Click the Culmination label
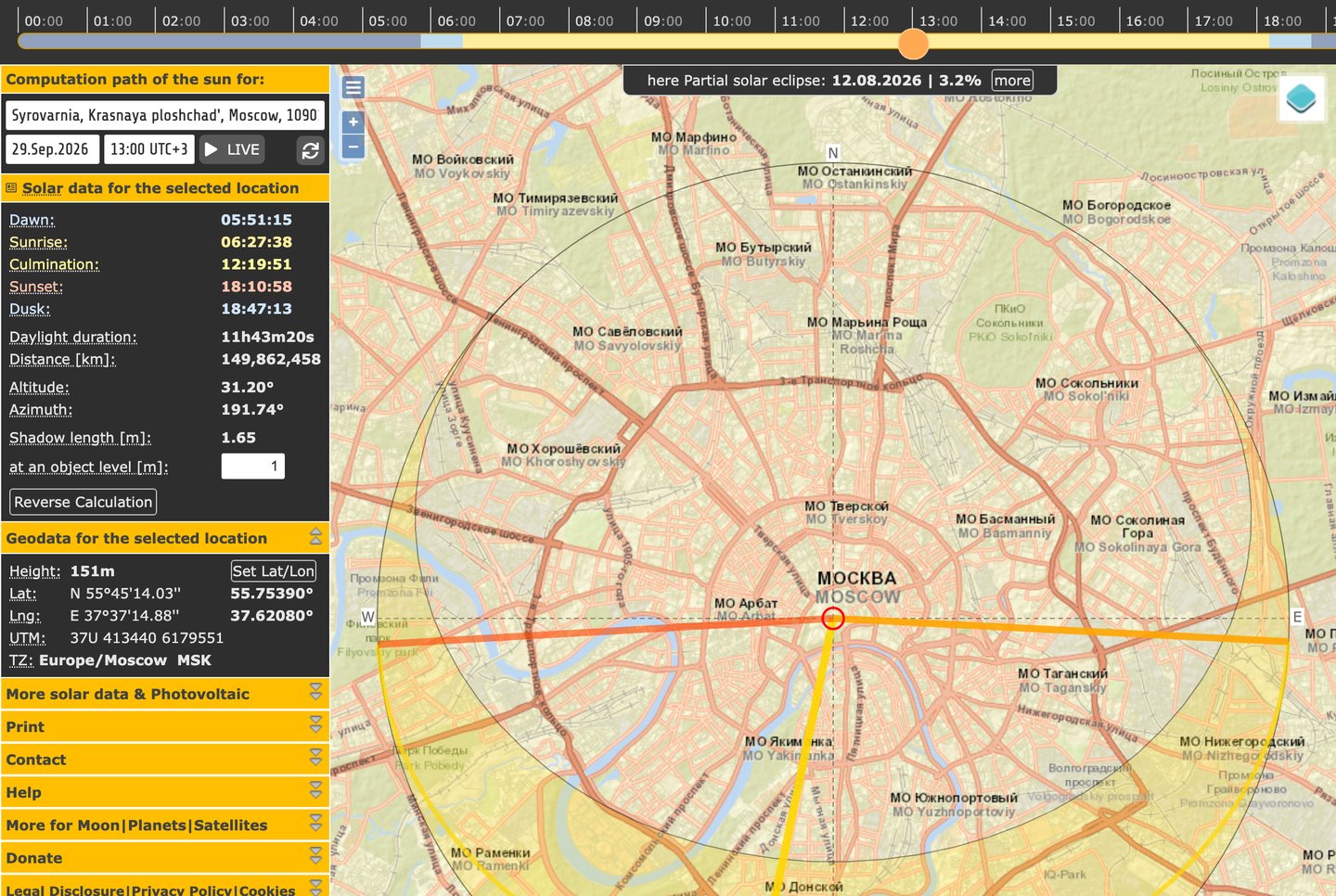Image resolution: width=1336 pixels, height=896 pixels. (54, 264)
